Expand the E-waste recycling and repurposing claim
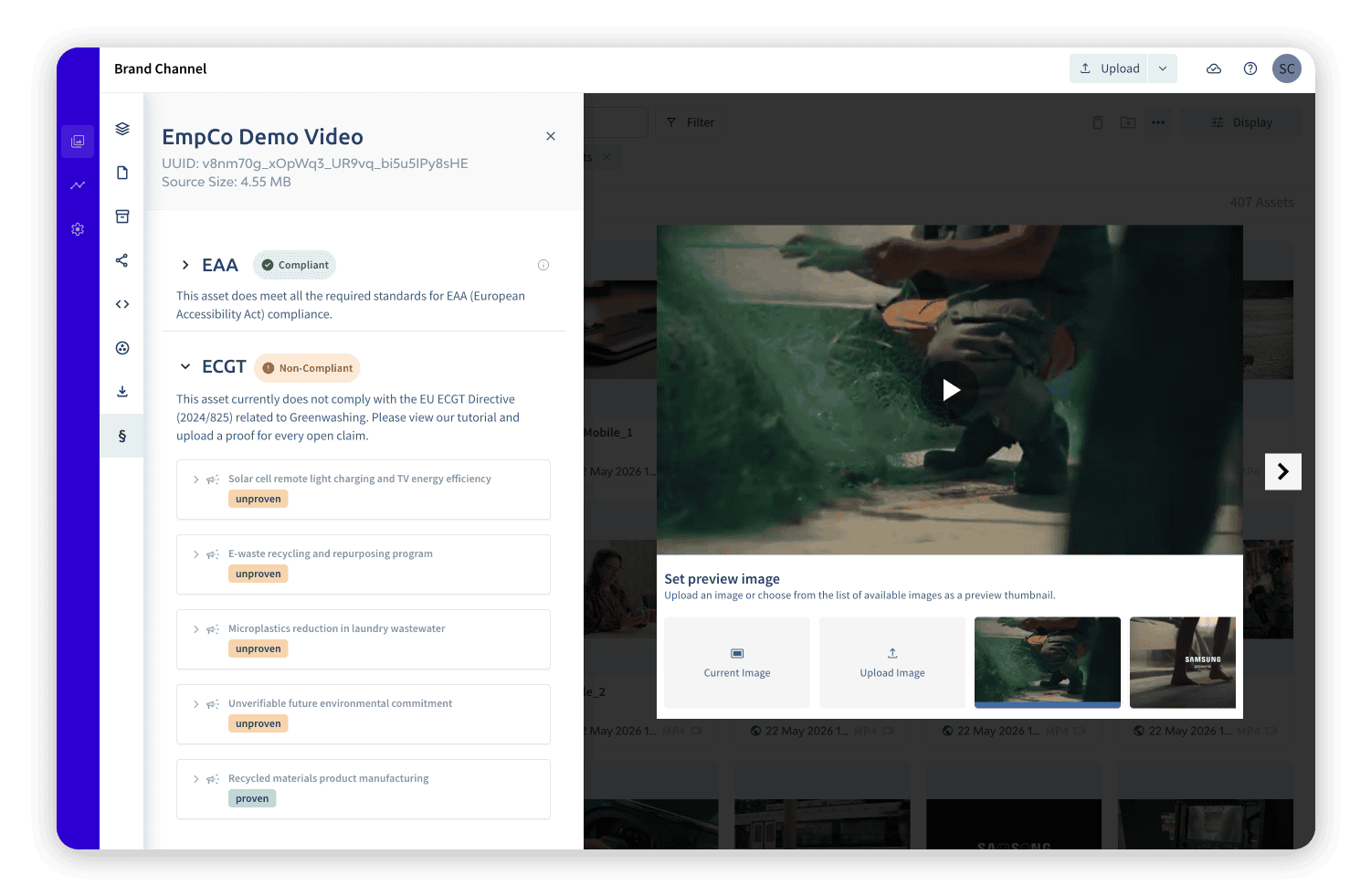The height and width of the screenshot is (896, 1371). (196, 553)
